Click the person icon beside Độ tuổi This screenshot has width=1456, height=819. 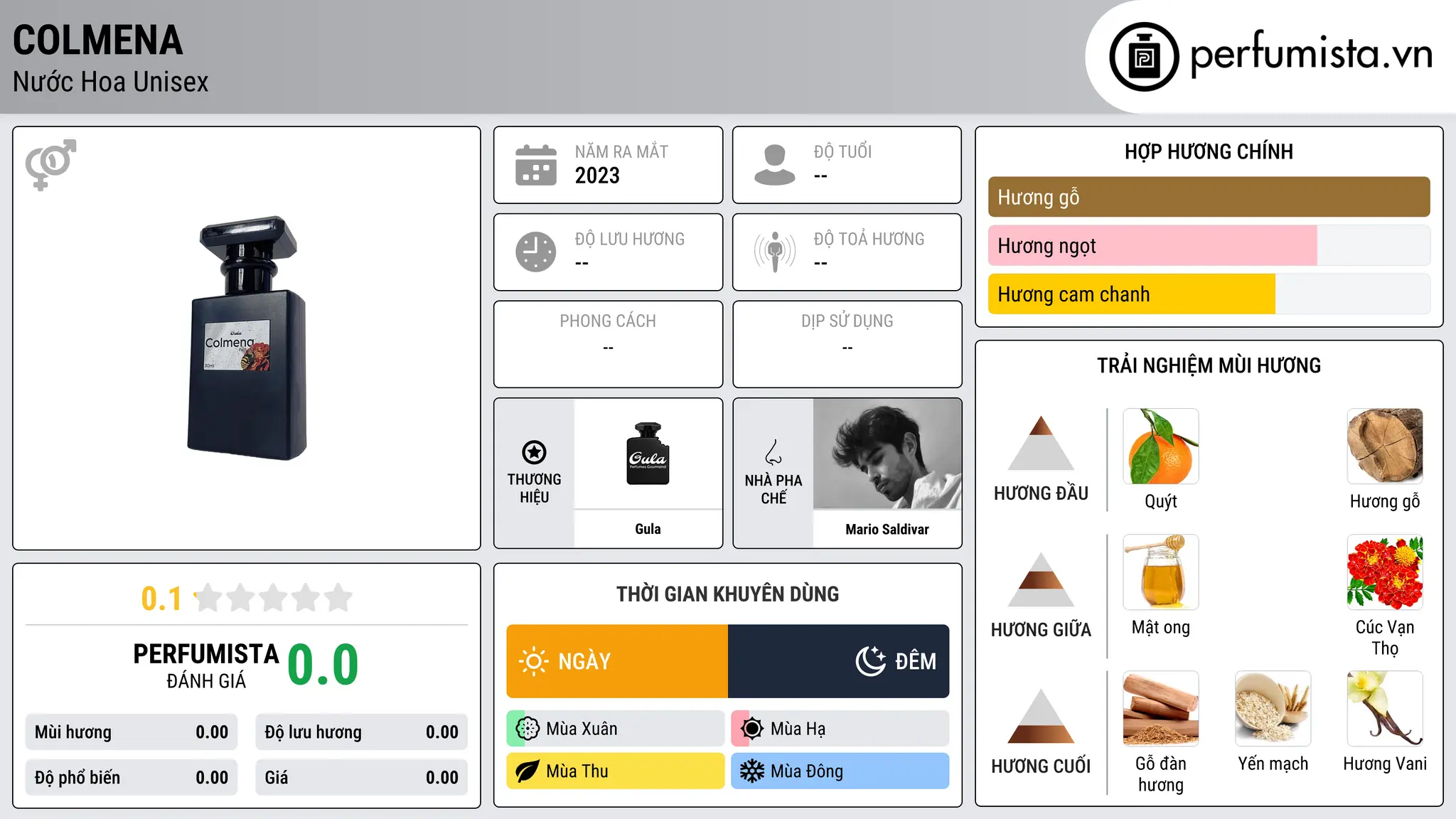[775, 165]
